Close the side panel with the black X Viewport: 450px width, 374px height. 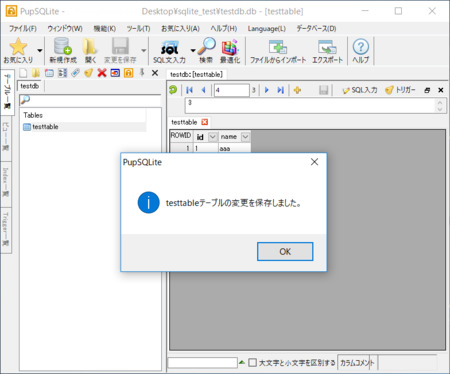click(155, 73)
